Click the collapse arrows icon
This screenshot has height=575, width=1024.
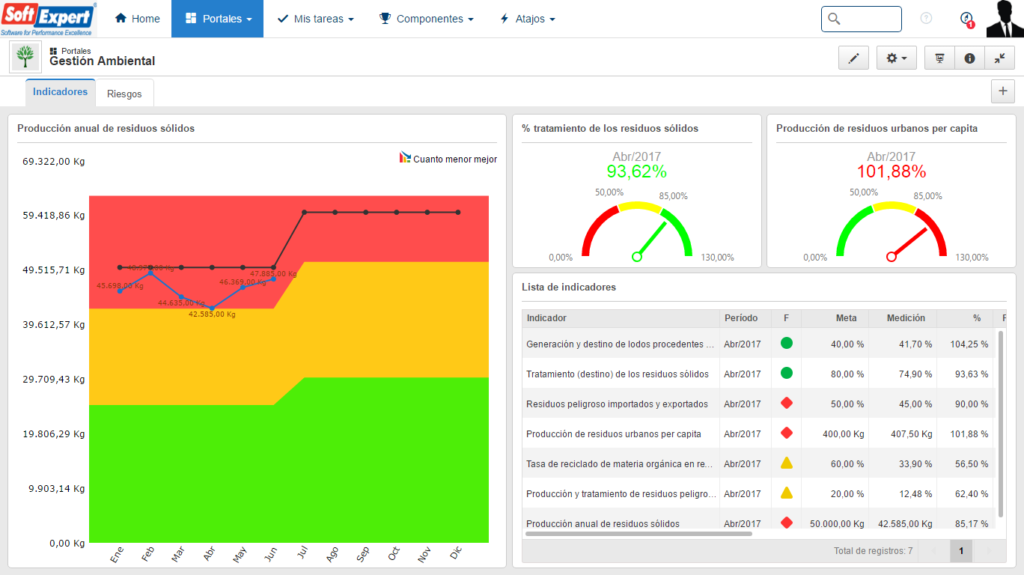pyautogui.click(x=999, y=58)
